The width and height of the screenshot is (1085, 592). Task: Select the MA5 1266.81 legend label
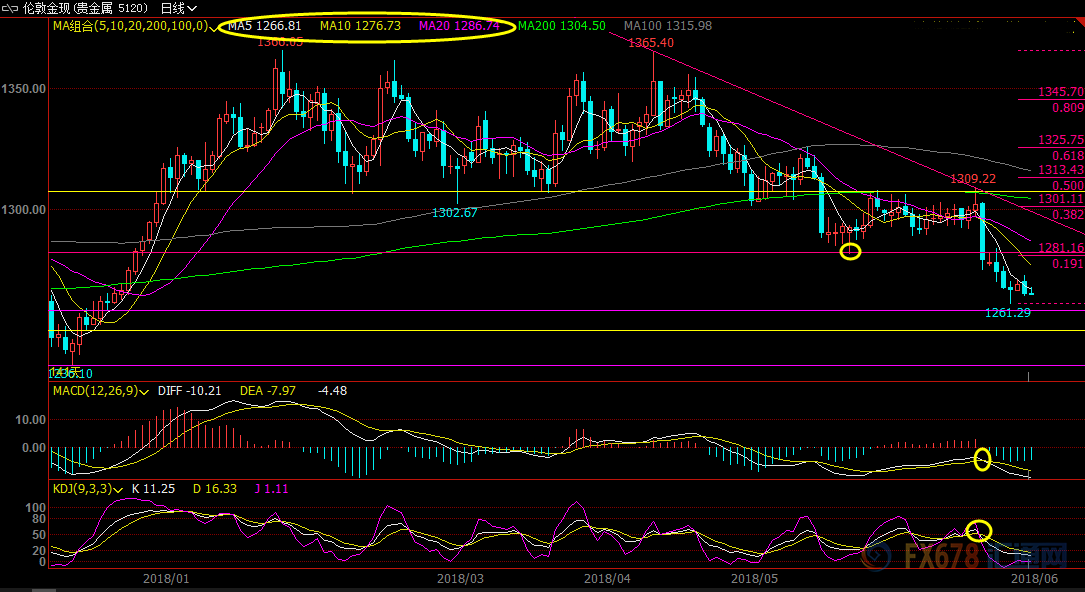265,26
